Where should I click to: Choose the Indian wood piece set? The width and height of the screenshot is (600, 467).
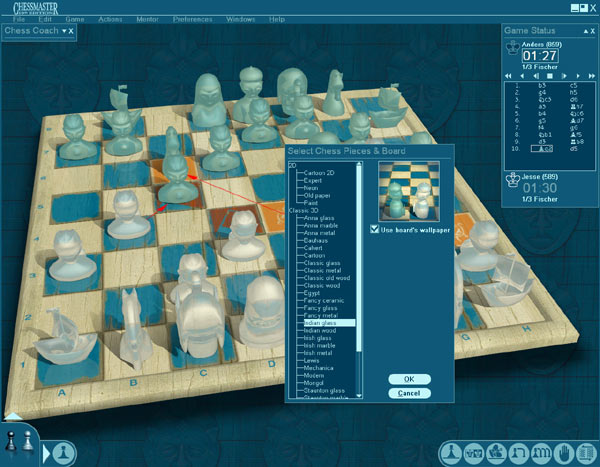(x=320, y=330)
